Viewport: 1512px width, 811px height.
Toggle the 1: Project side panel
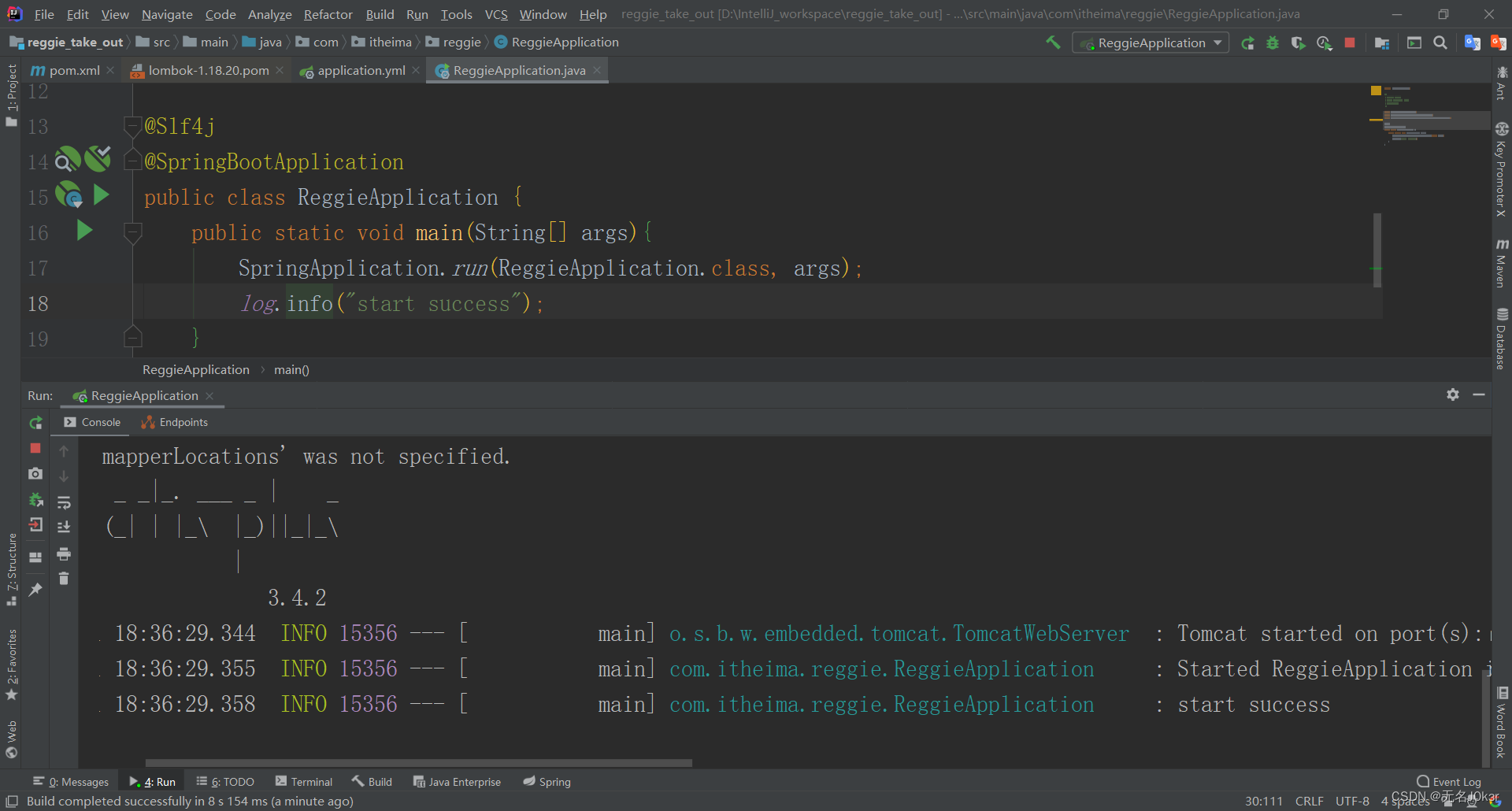click(11, 95)
